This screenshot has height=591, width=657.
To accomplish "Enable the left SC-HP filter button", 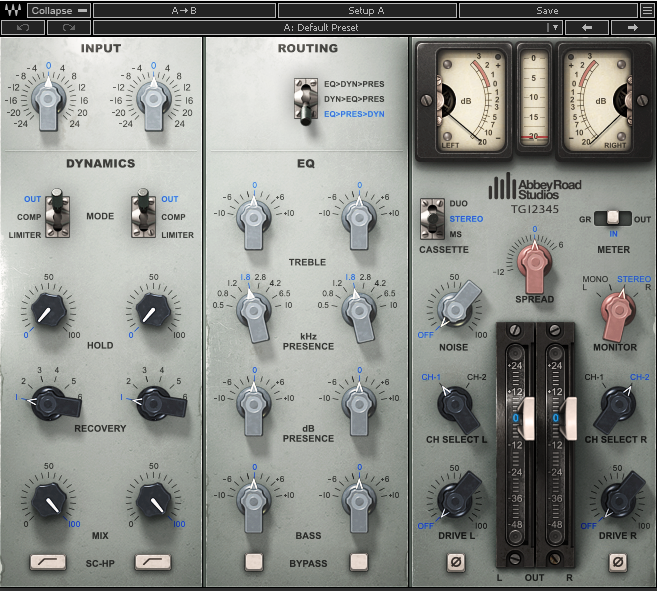I will tap(46, 563).
